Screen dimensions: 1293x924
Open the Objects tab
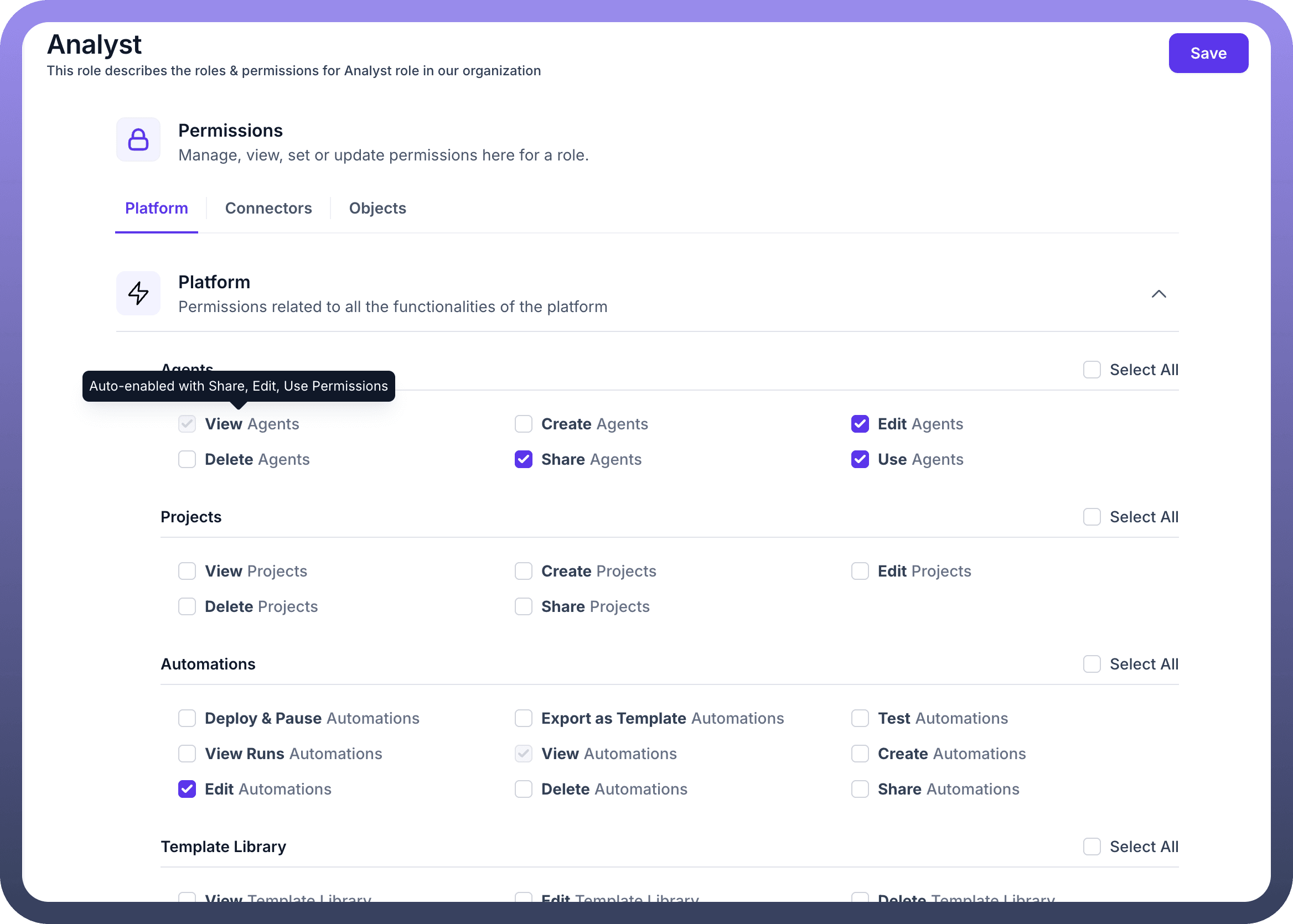(377, 208)
